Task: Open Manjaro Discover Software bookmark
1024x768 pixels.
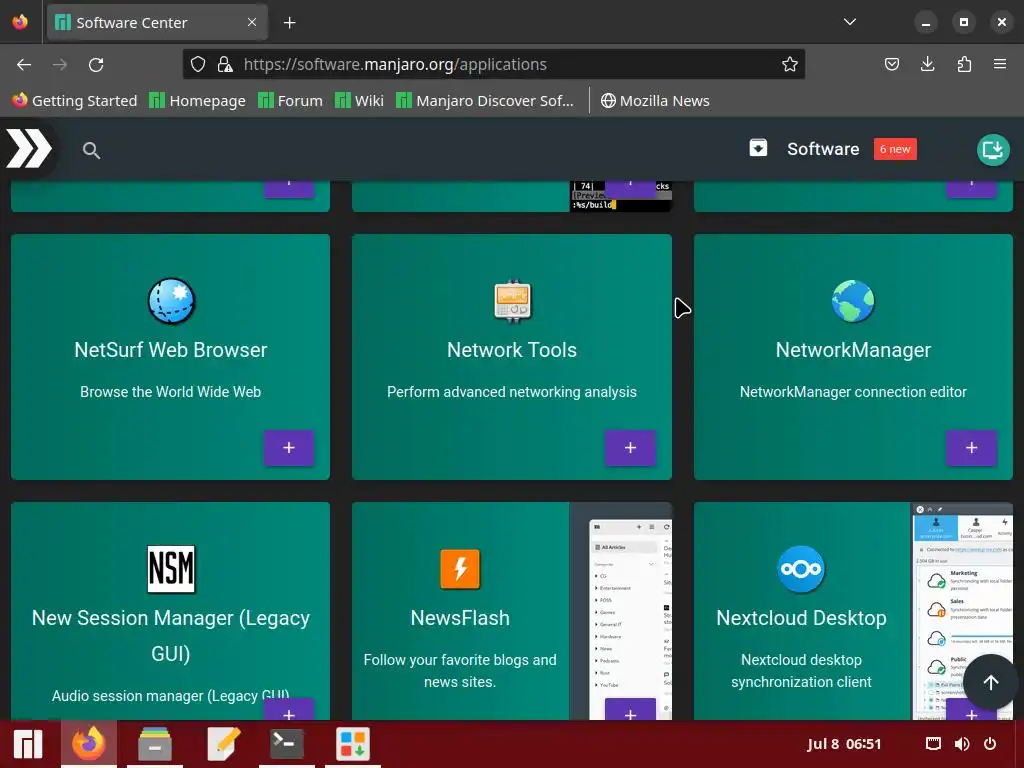Action: tap(485, 101)
